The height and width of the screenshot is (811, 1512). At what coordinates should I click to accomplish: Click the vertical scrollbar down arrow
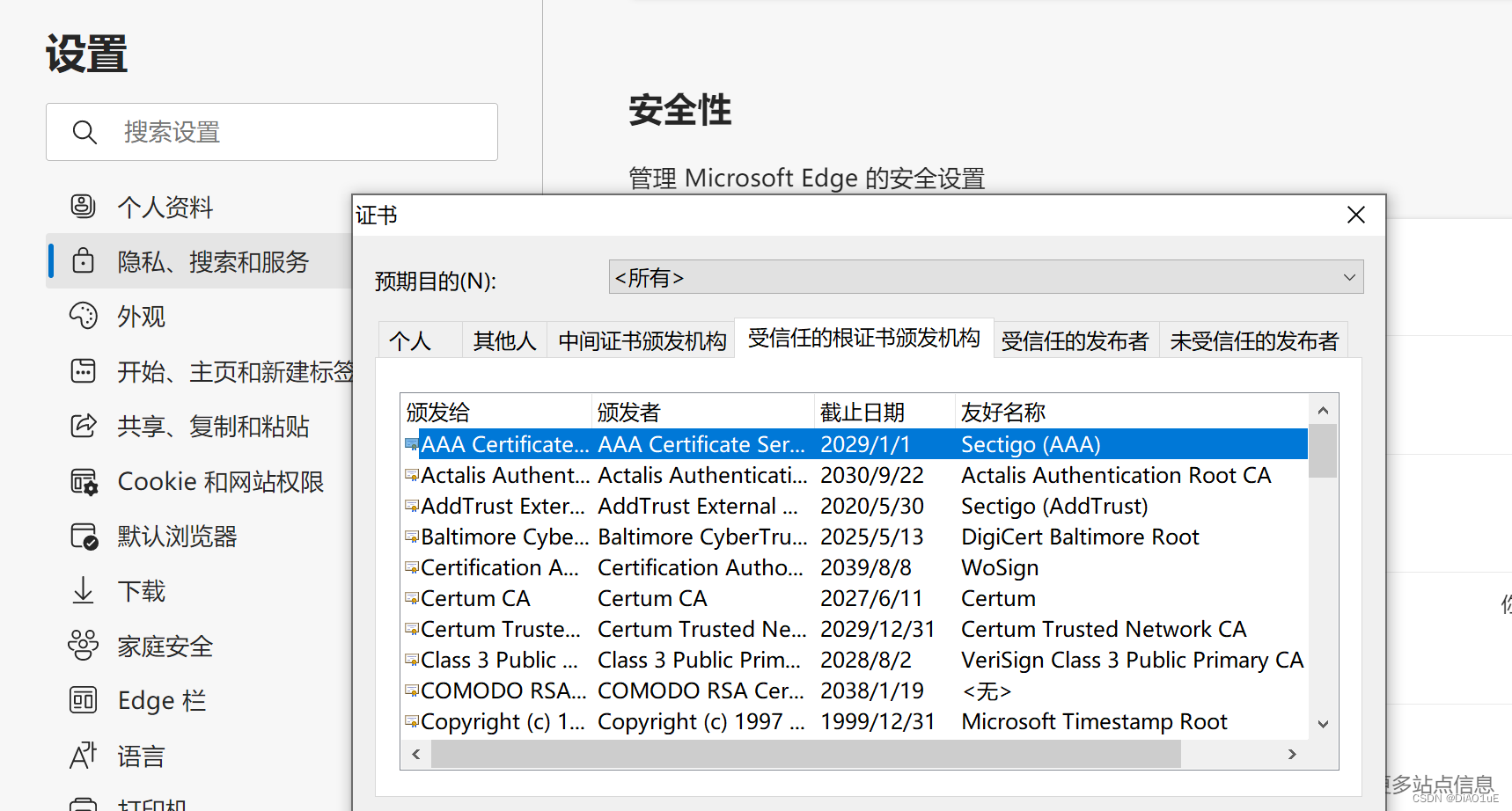pyautogui.click(x=1323, y=724)
